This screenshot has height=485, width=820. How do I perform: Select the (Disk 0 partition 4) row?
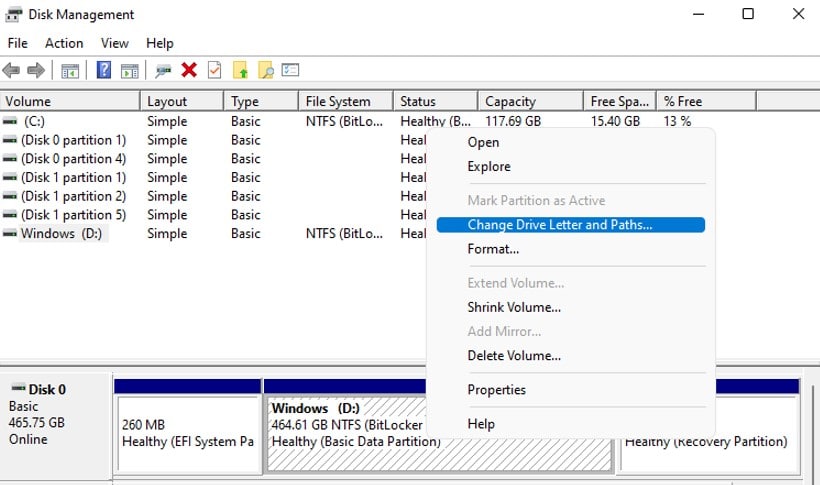pyautogui.click(x=74, y=159)
